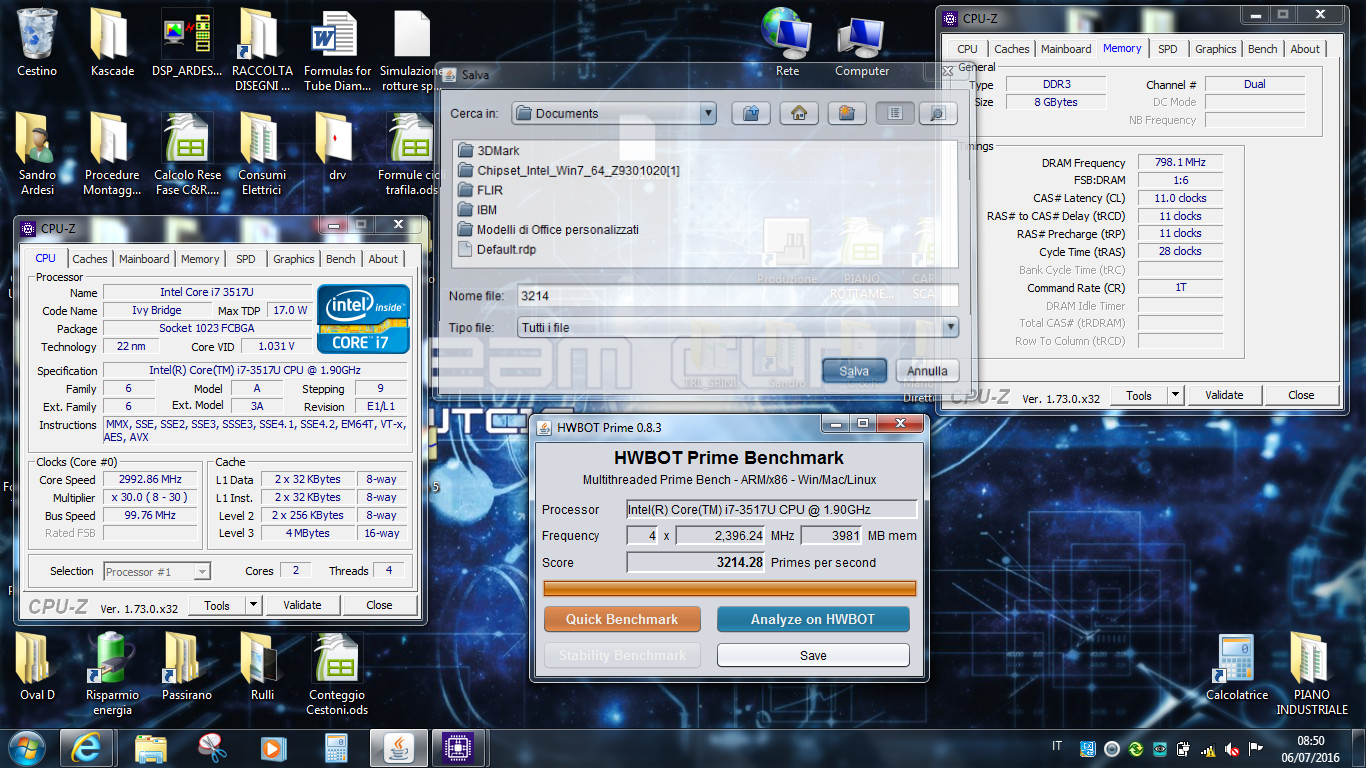The height and width of the screenshot is (768, 1366).
Task: Open CPU tab in right CPU-Z window
Action: pyautogui.click(x=967, y=49)
